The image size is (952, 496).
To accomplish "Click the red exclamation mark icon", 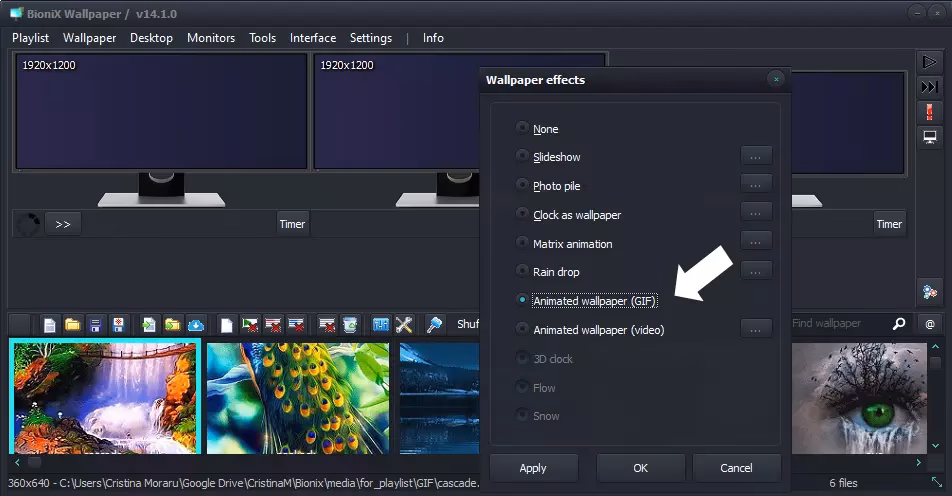I will [930, 112].
